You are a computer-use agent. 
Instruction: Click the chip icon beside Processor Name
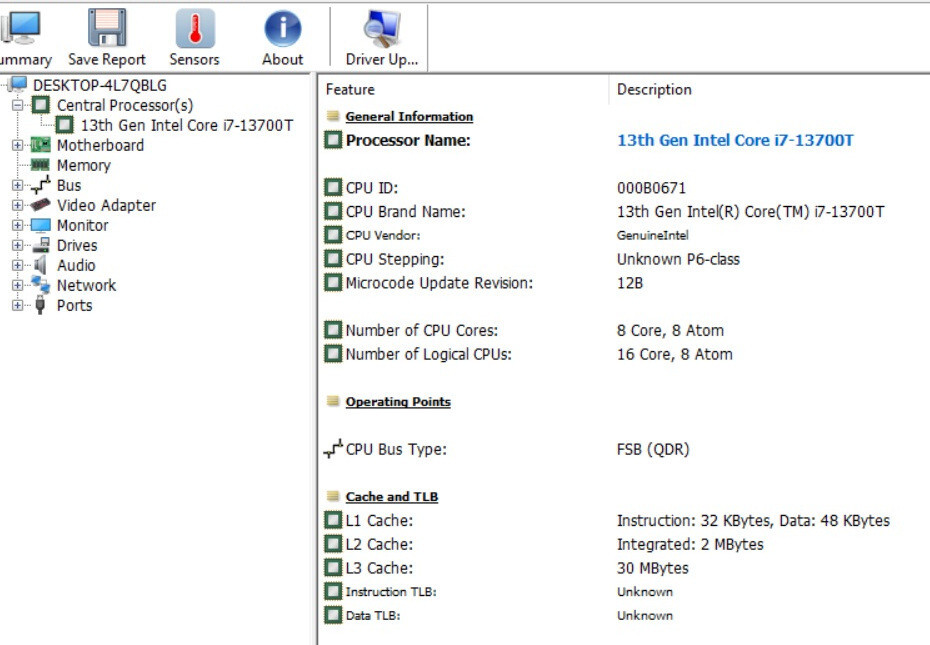(333, 140)
